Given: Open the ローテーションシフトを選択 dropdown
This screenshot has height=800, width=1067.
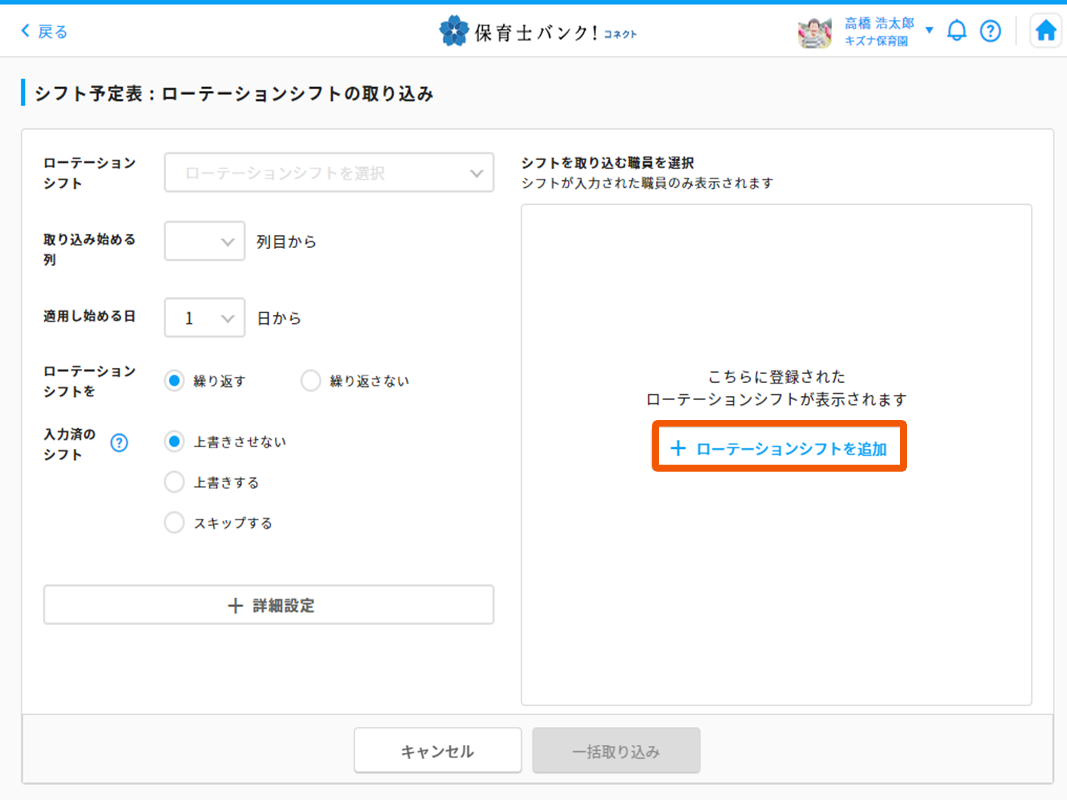Looking at the screenshot, I should [x=329, y=173].
